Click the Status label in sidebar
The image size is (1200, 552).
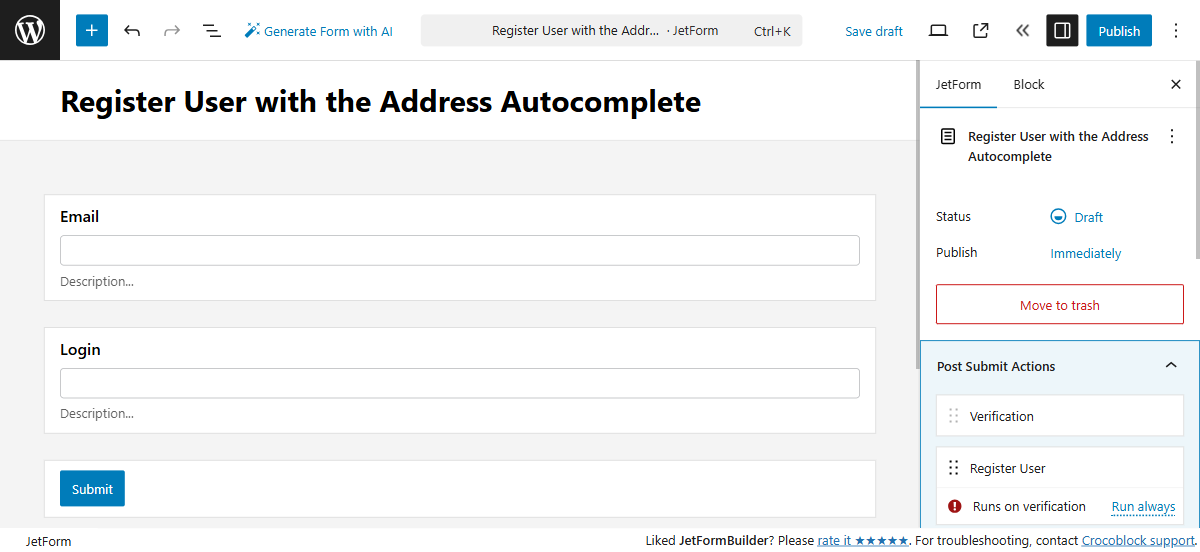(x=953, y=216)
